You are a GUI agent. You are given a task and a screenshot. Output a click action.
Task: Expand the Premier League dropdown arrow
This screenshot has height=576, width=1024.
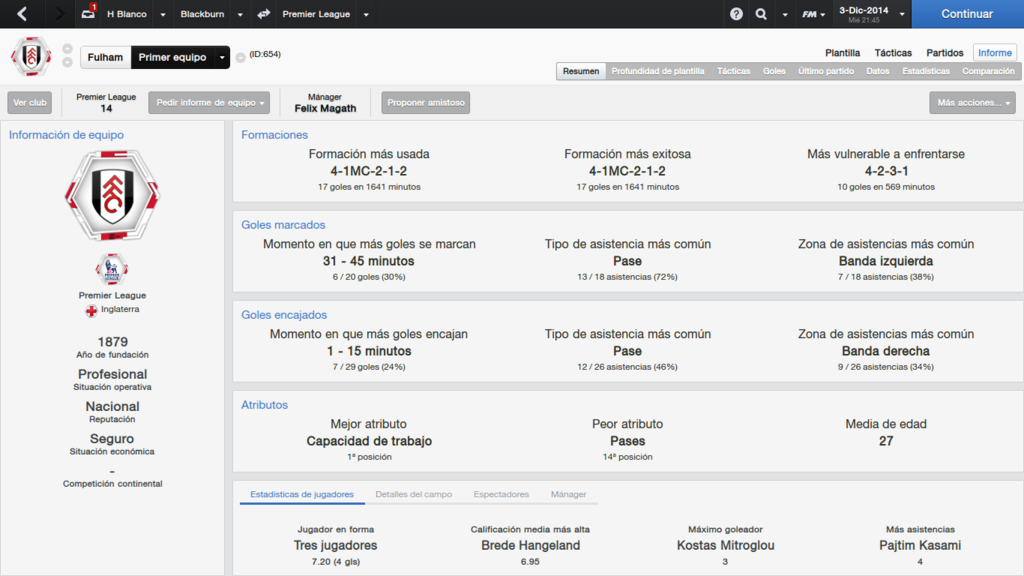point(366,14)
